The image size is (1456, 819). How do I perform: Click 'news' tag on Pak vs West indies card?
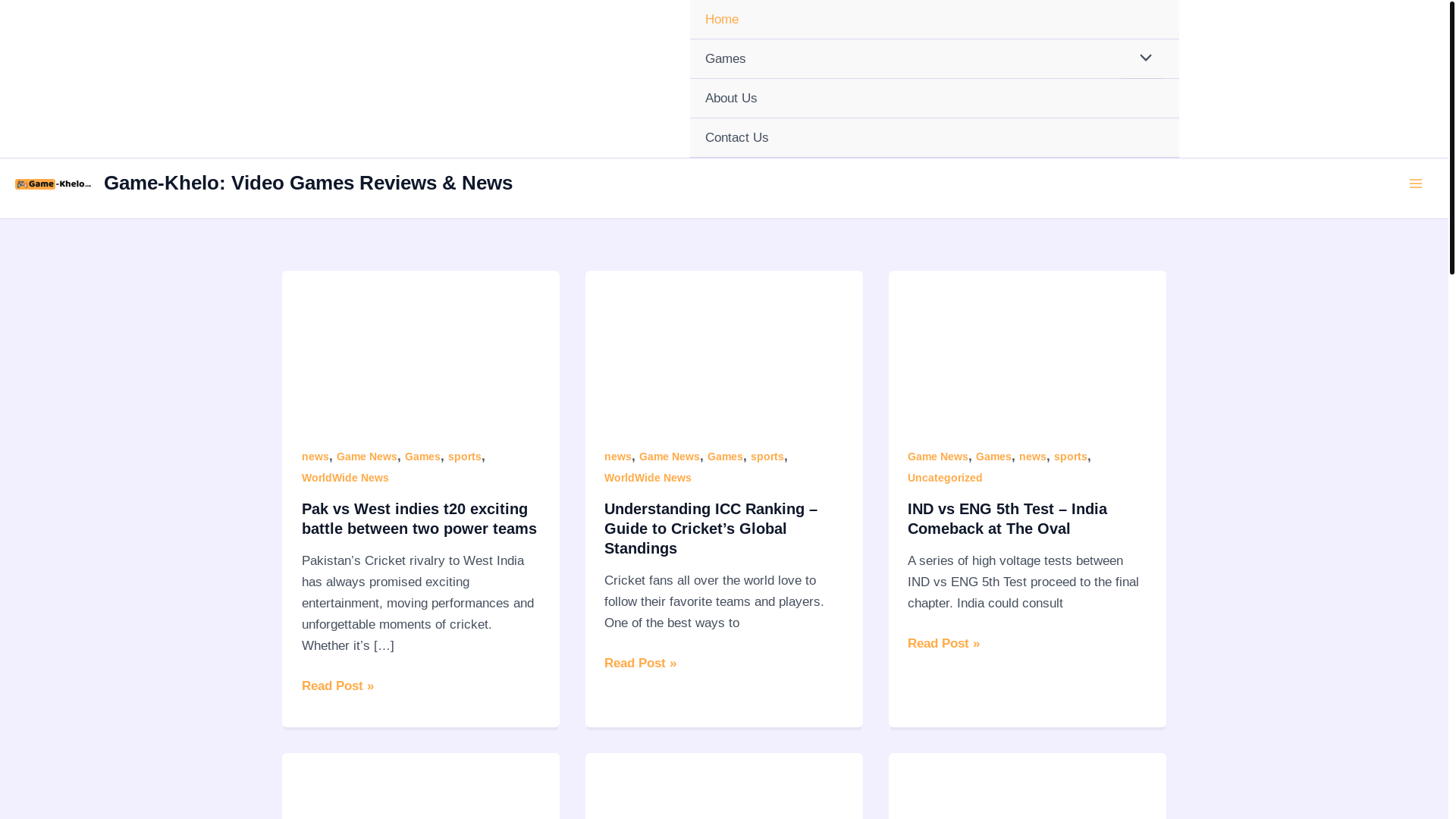[315, 457]
